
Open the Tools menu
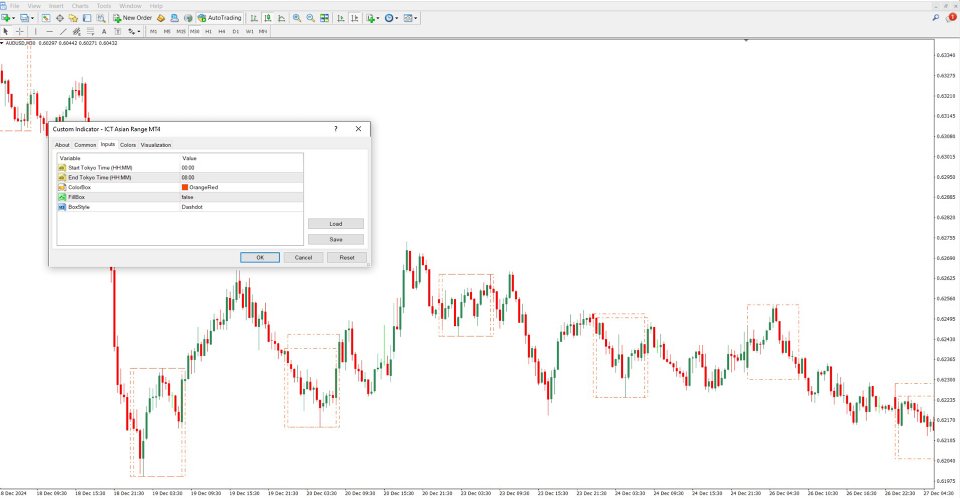pyautogui.click(x=104, y=6)
